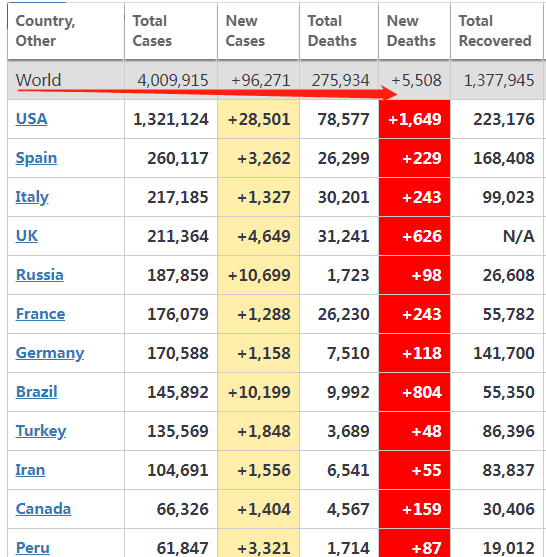Sort table by Total Recovered header
Image resolution: width=546 pixels, height=557 pixels.
pyautogui.click(x=497, y=31)
